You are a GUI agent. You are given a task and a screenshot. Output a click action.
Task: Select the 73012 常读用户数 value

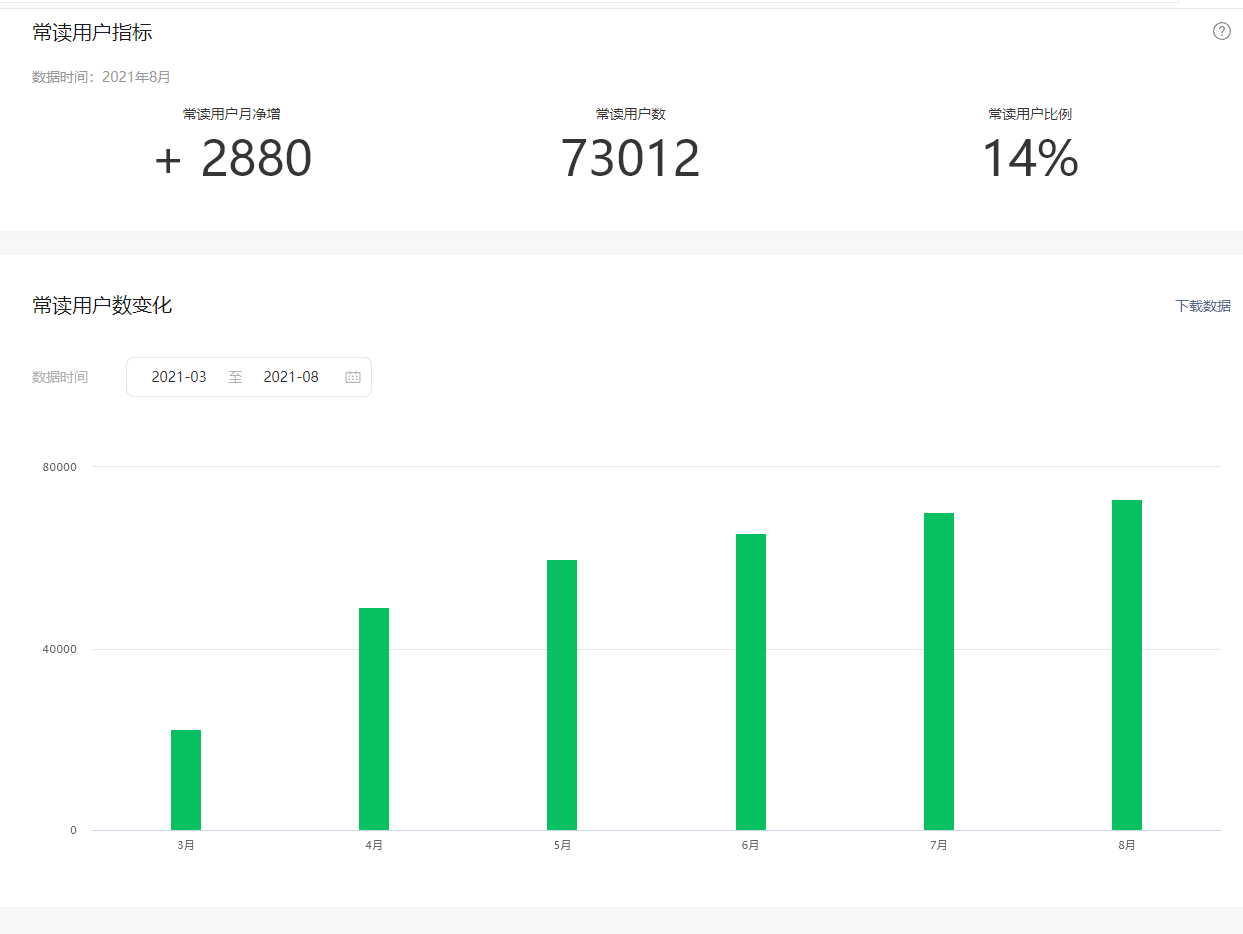click(630, 159)
